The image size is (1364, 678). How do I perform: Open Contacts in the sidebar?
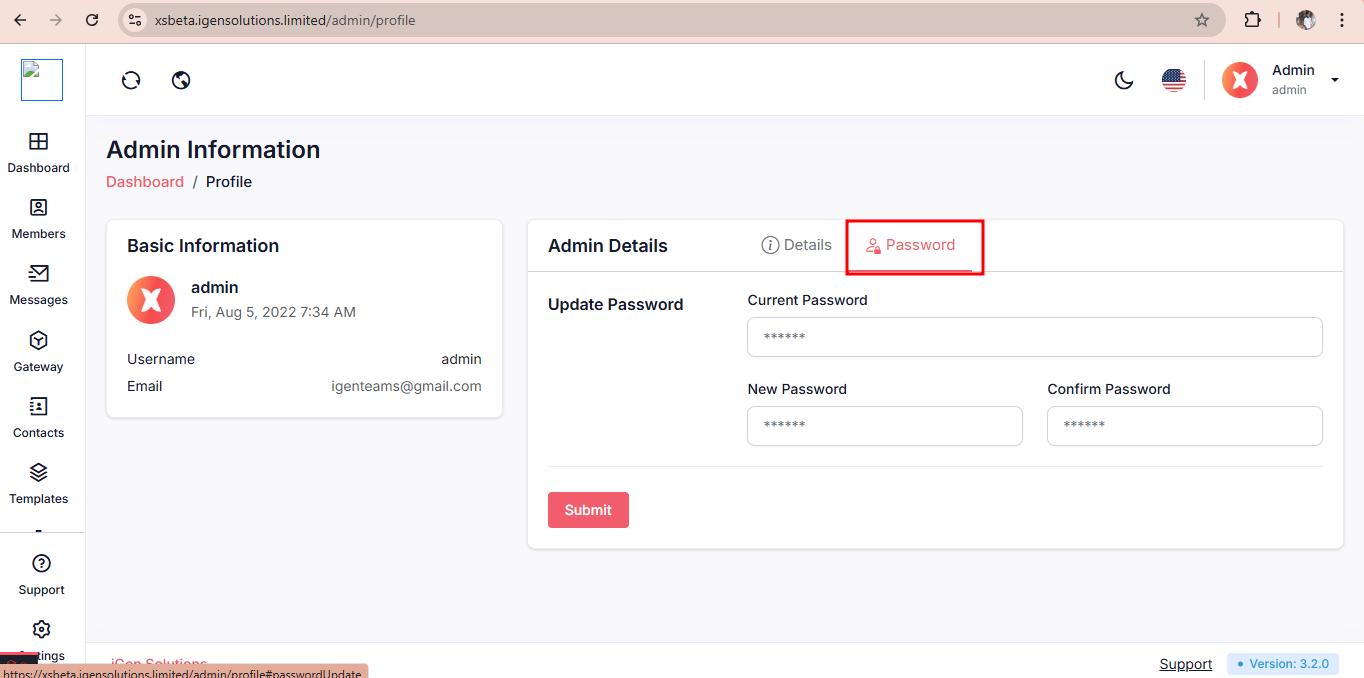(x=38, y=407)
